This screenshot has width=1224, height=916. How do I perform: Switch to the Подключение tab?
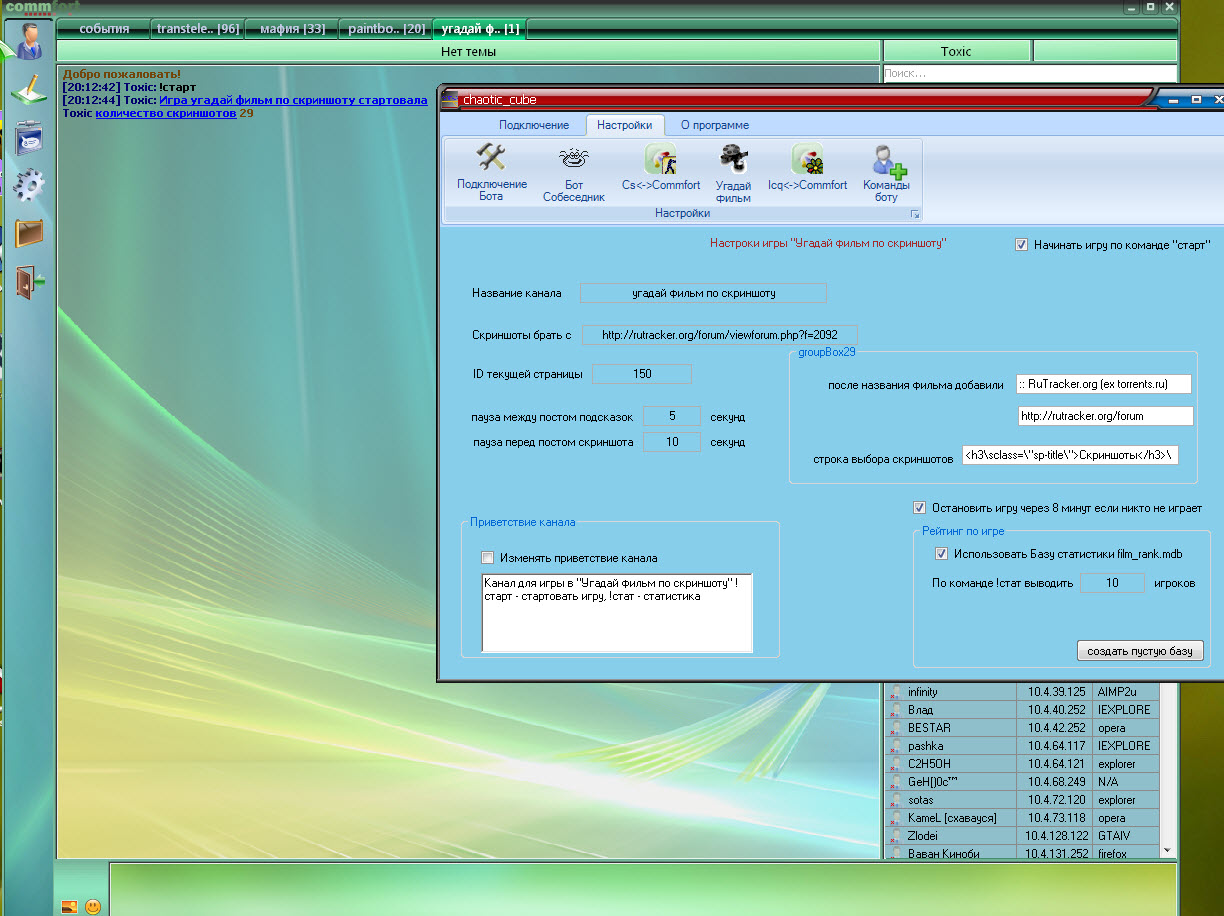[534, 125]
